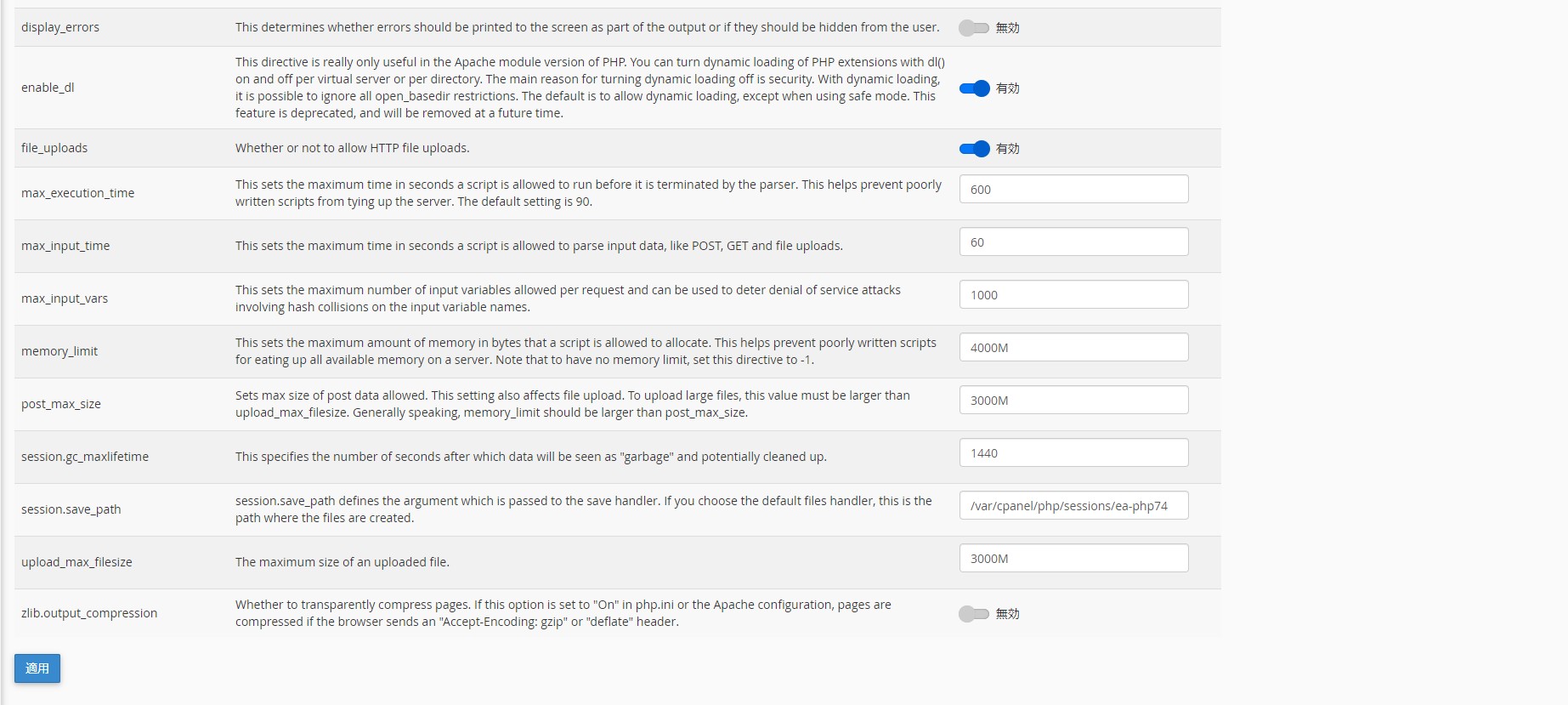Select the session.save_path input field
Viewport: 1568px width, 705px height.
(x=1073, y=505)
